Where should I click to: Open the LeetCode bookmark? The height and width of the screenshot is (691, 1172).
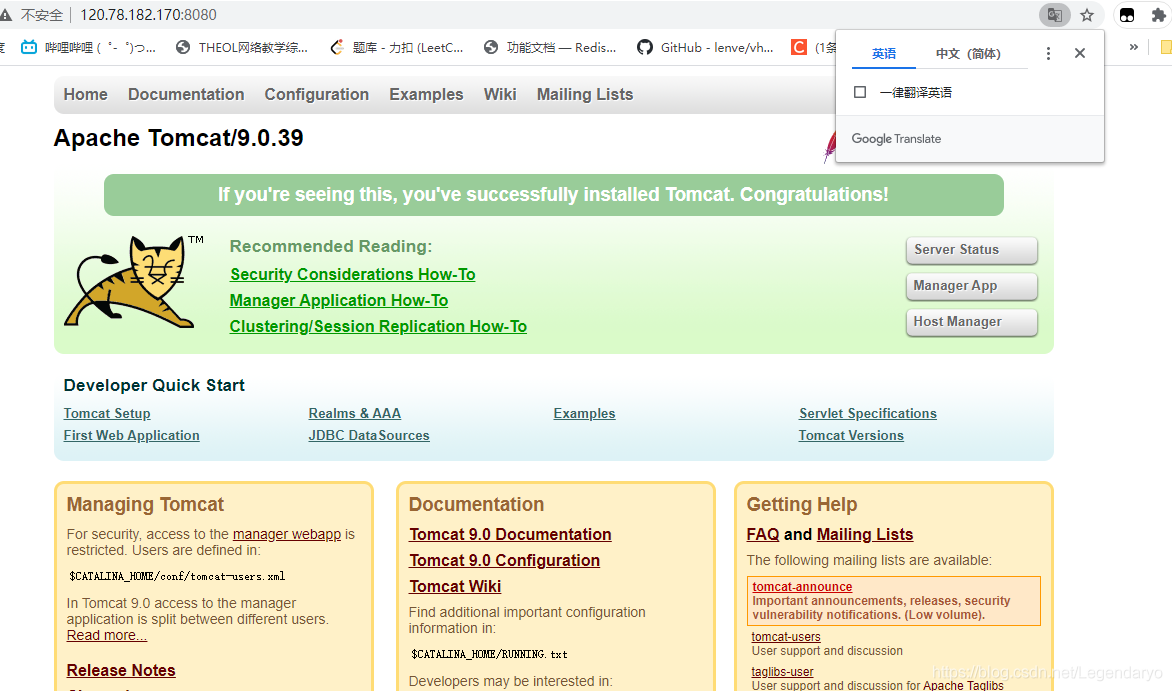coord(397,47)
